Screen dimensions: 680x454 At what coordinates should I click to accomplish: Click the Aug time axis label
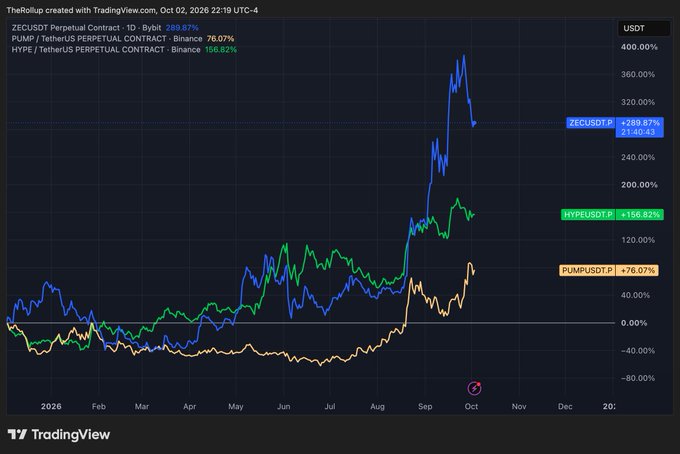point(377,406)
